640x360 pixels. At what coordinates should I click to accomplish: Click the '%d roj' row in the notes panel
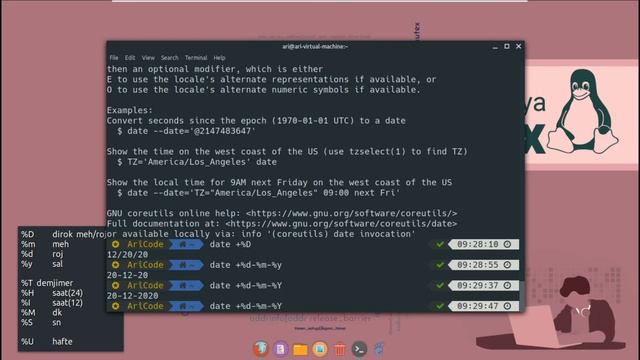[x=42, y=254]
